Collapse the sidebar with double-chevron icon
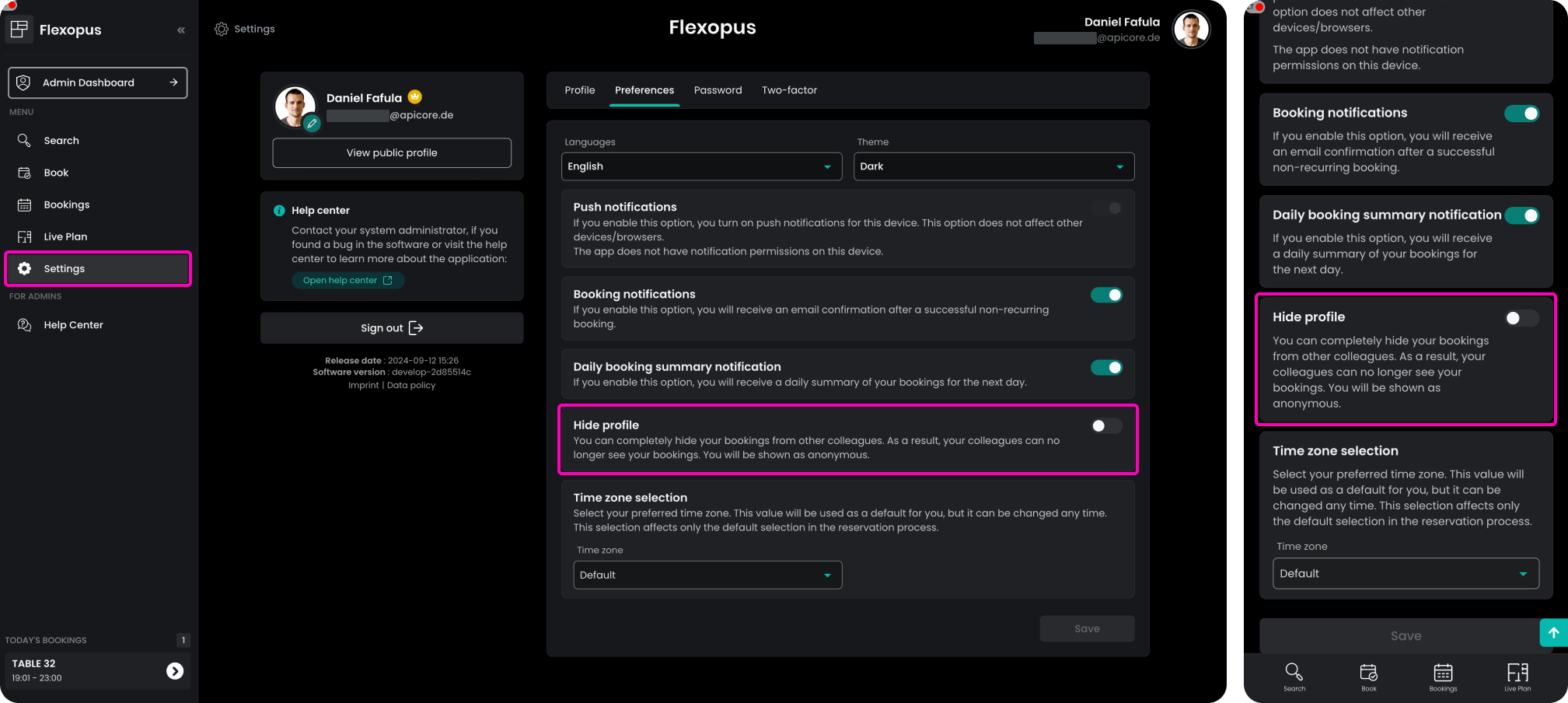Viewport: 1568px width, 703px height. click(181, 30)
